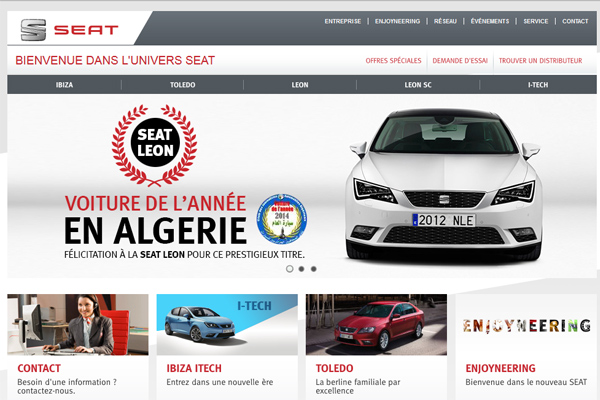Select SERVICE in the top navigation
Screen dimensions: 600x400
pos(536,21)
